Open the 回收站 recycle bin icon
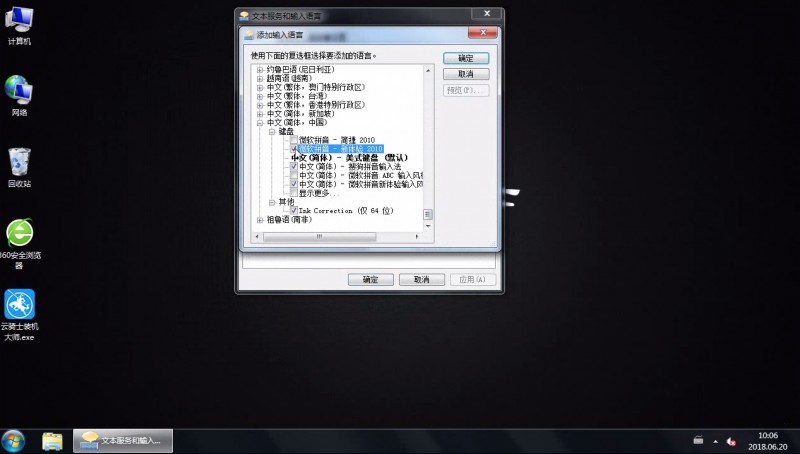The width and height of the screenshot is (800, 454). tap(19, 168)
